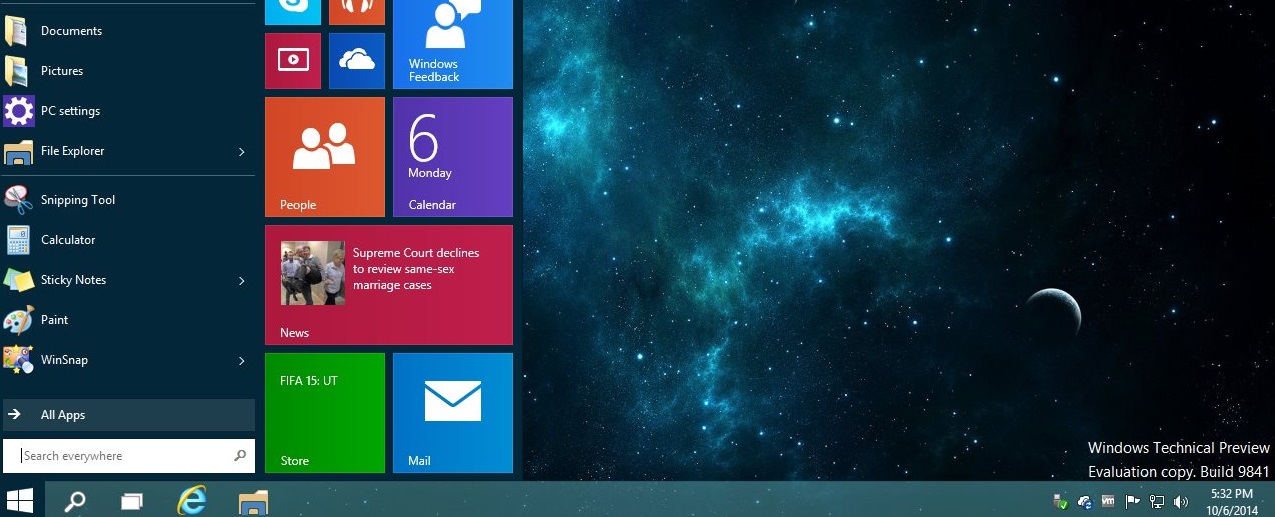Open Action Center flag icon

point(1133,501)
